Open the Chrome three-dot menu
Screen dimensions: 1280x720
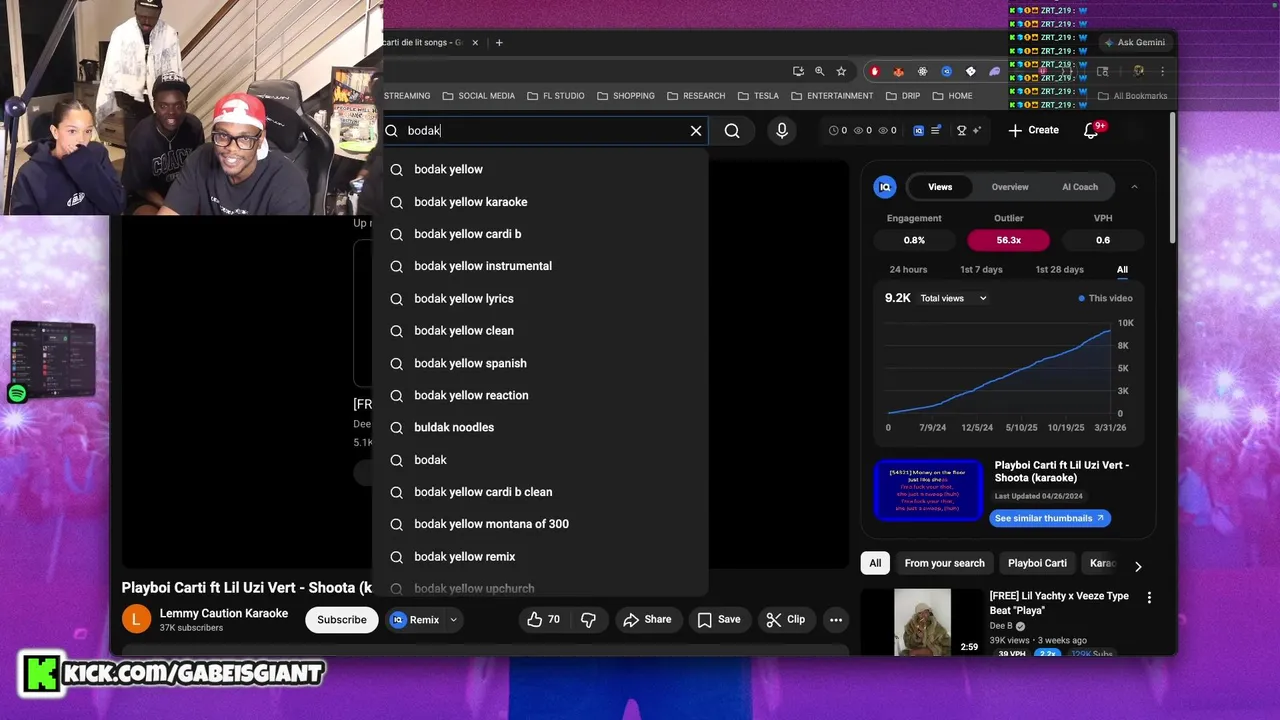coord(1162,71)
